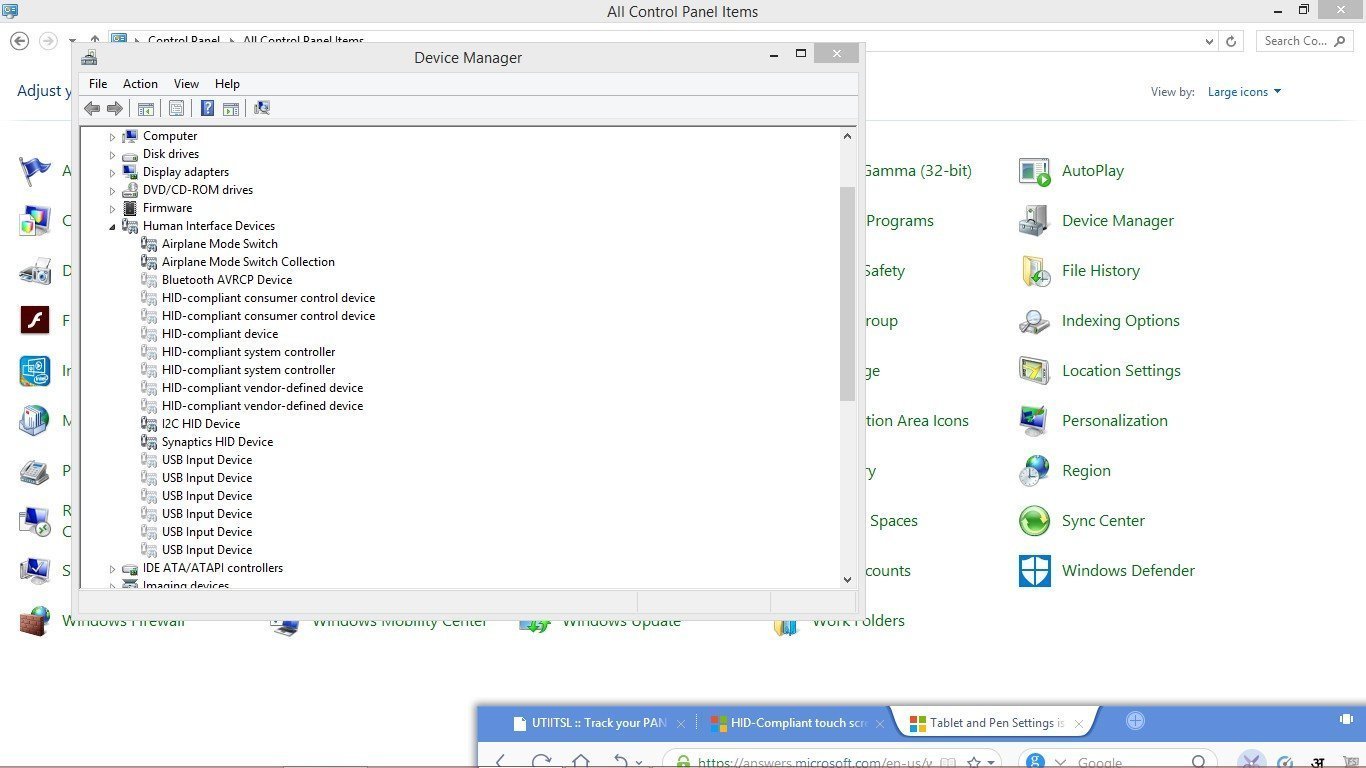Select Airplane Mode Switch Collection device
1366x768 pixels.
(x=248, y=262)
